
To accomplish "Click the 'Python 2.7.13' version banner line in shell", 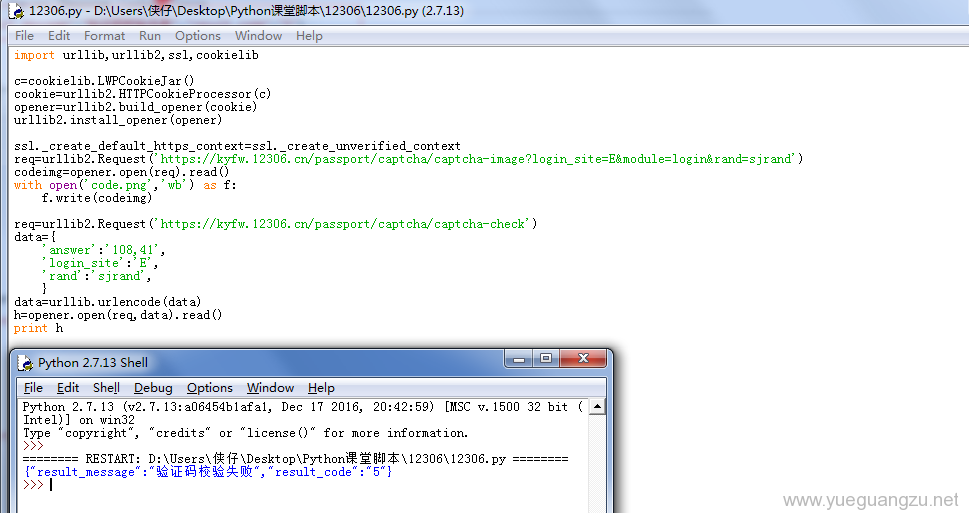I will 303,407.
